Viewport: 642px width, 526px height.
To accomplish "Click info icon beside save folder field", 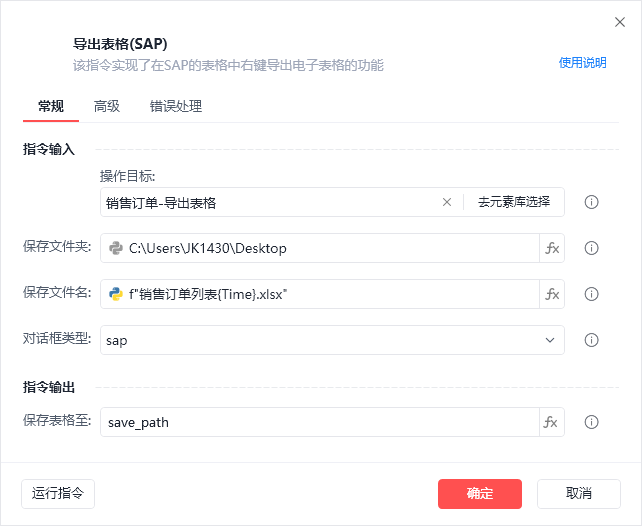I will coord(591,248).
